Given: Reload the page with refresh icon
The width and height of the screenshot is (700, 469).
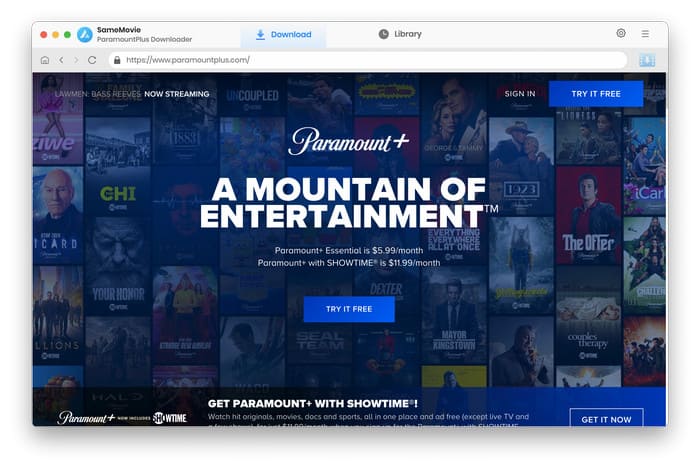Looking at the screenshot, I should click(92, 60).
